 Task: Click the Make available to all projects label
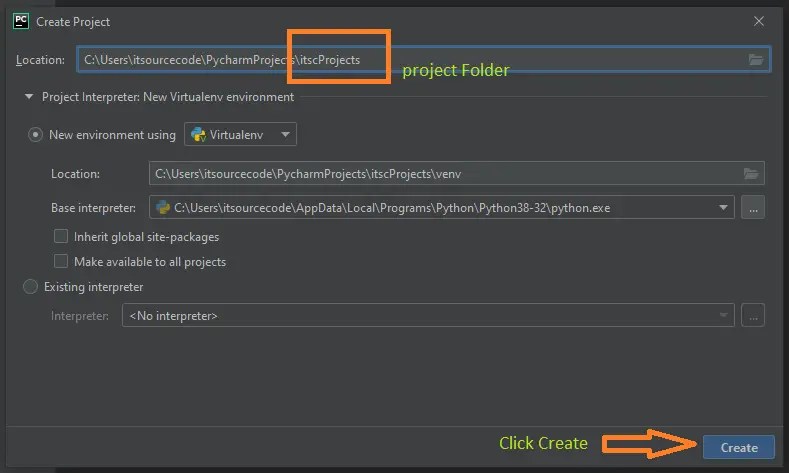(150, 262)
